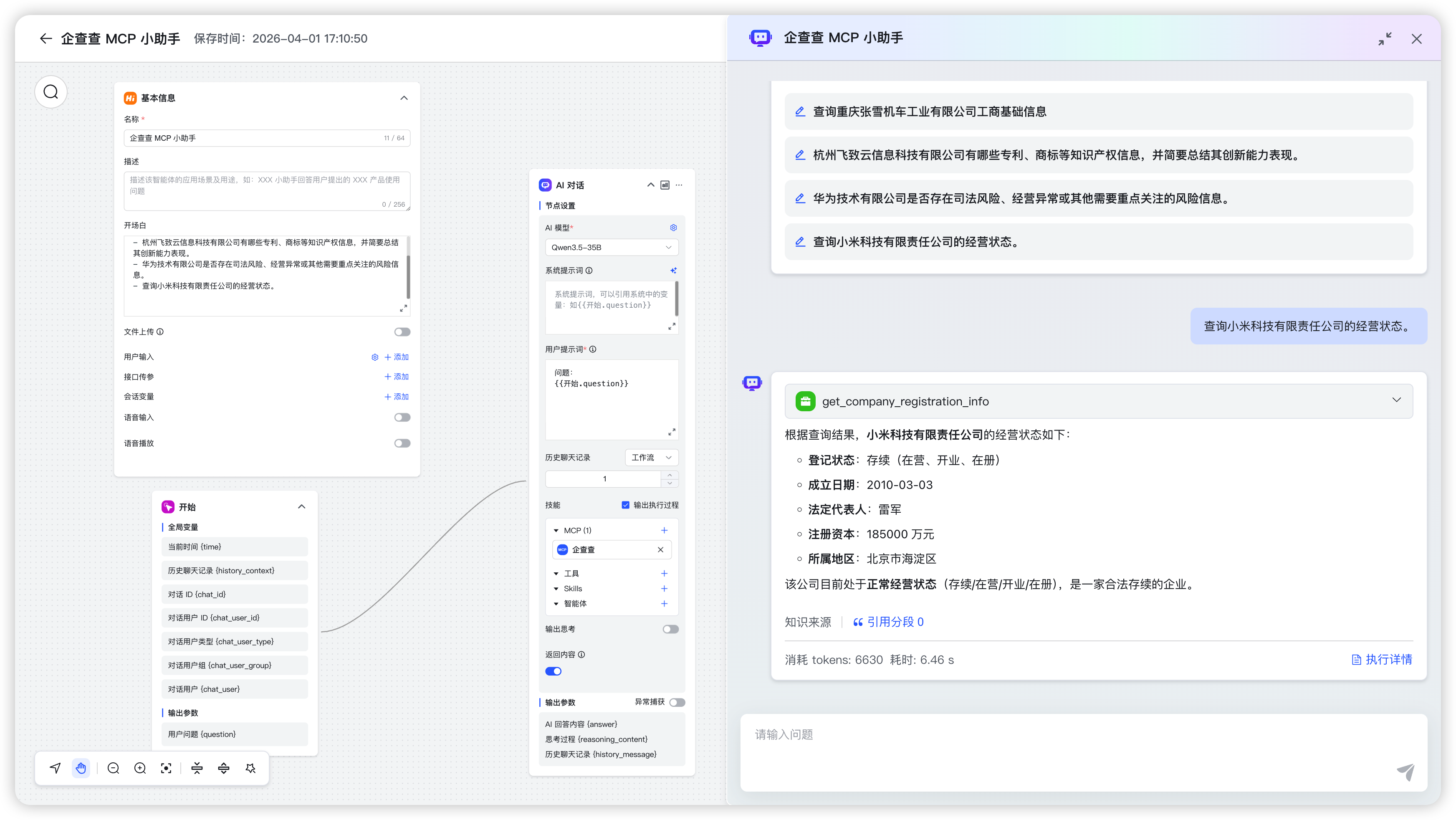Click the back arrow next to title
The width and height of the screenshot is (1456, 820).
(x=46, y=38)
